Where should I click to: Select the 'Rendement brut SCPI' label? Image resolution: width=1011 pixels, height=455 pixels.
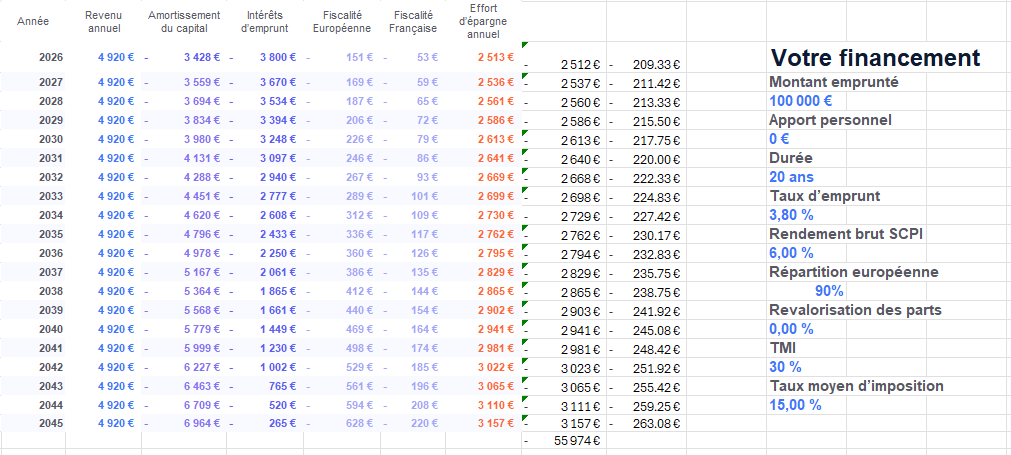(x=845, y=234)
